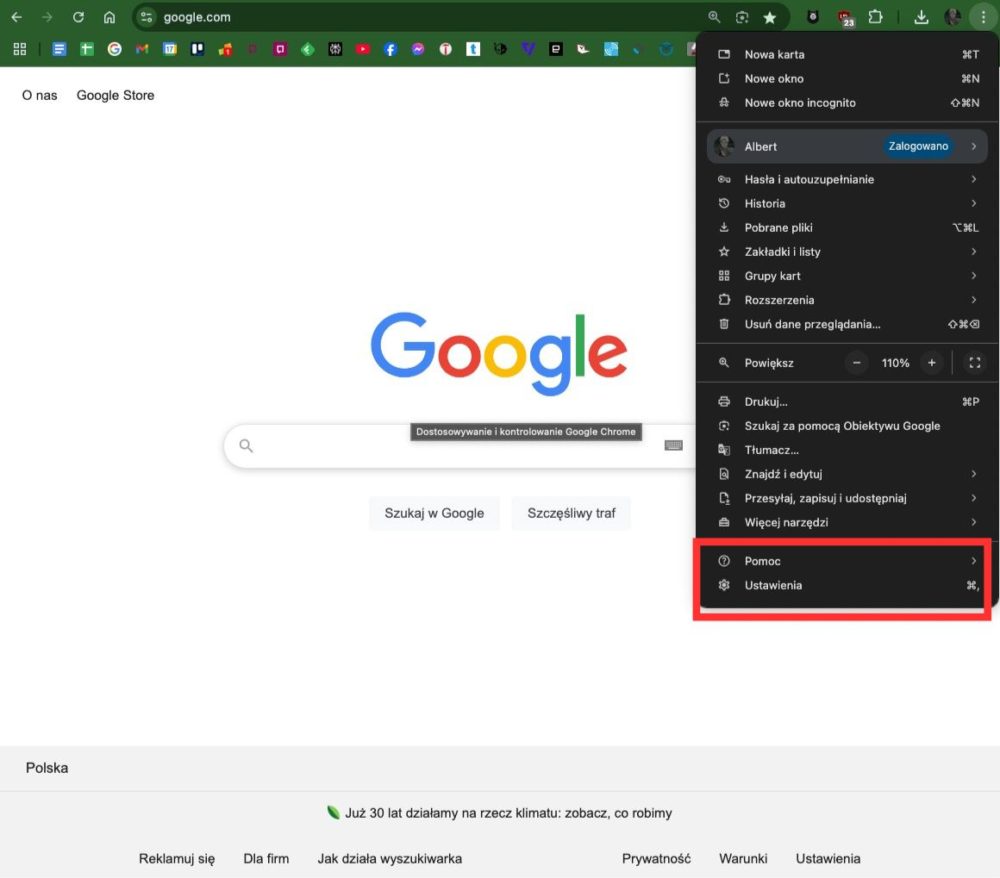Open the Trello bookmark
Image resolution: width=1000 pixels, height=878 pixels.
pos(198,49)
